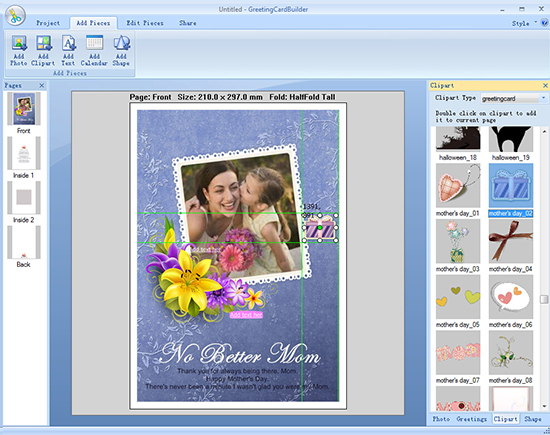Choose the mother's day_07 mom text clipart
The height and width of the screenshot is (435, 550).
[x=458, y=353]
